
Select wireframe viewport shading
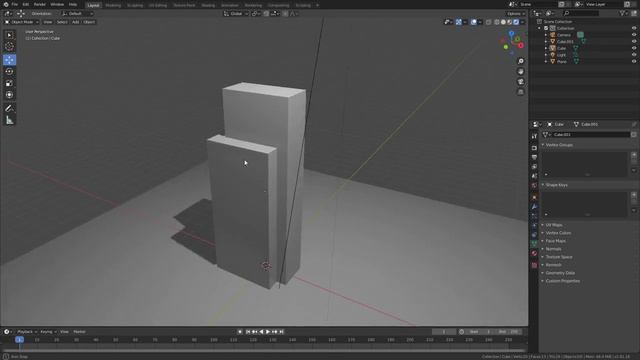(x=497, y=22)
